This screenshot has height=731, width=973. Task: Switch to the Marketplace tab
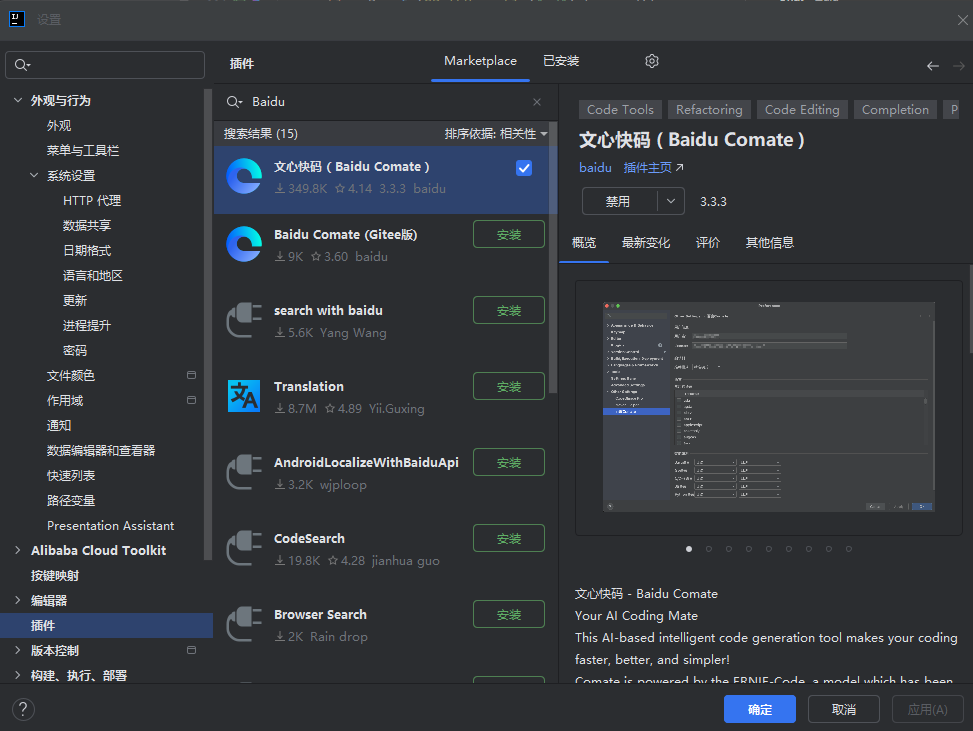point(480,61)
